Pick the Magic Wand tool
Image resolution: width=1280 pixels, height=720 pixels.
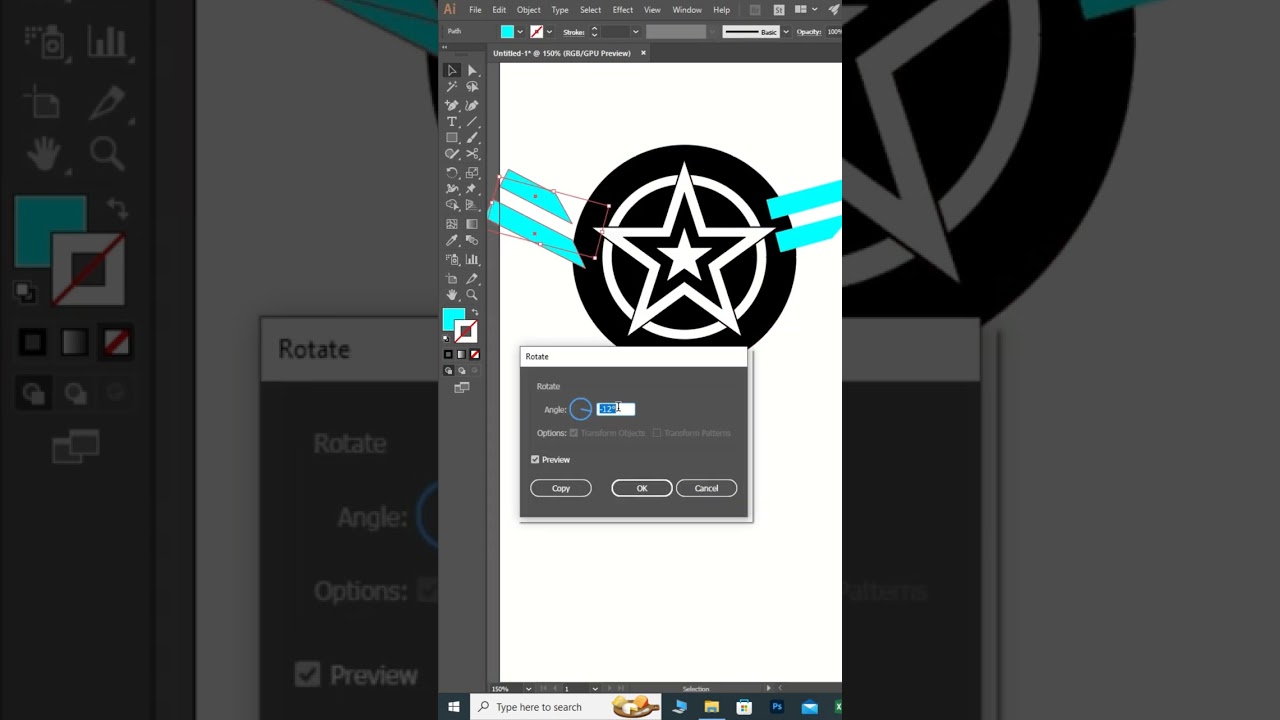(x=452, y=87)
